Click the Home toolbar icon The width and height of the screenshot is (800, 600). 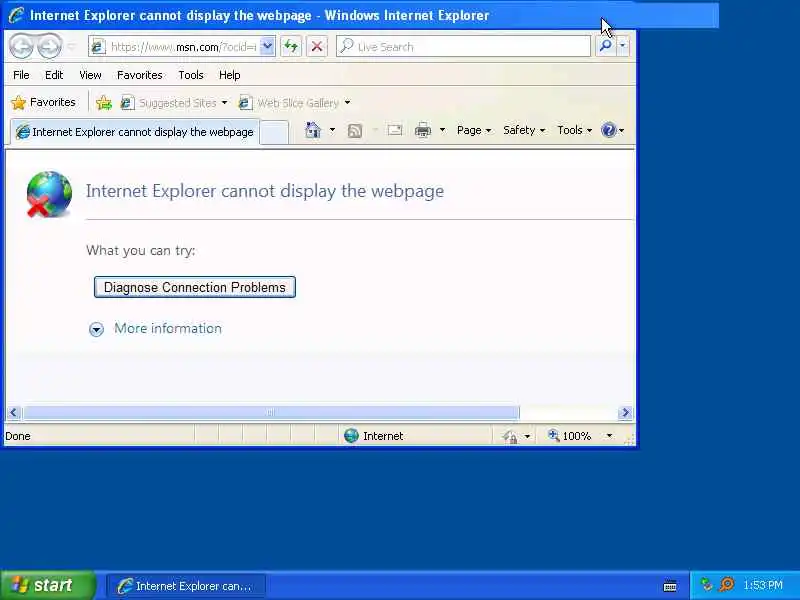(313, 130)
